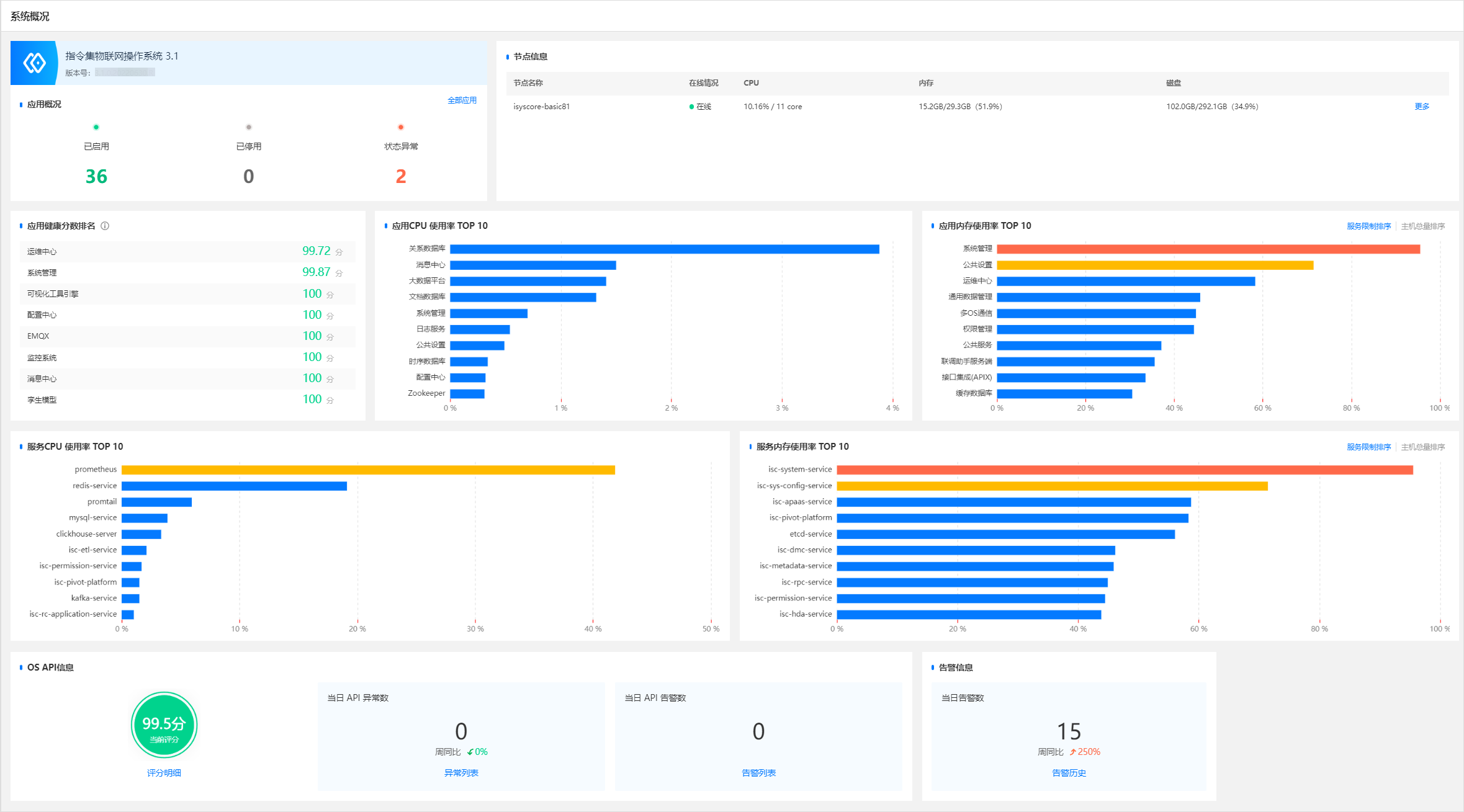This screenshot has width=1464, height=812.
Task: Click the green online indicator for isyscore-basic81
Action: pyautogui.click(x=691, y=107)
